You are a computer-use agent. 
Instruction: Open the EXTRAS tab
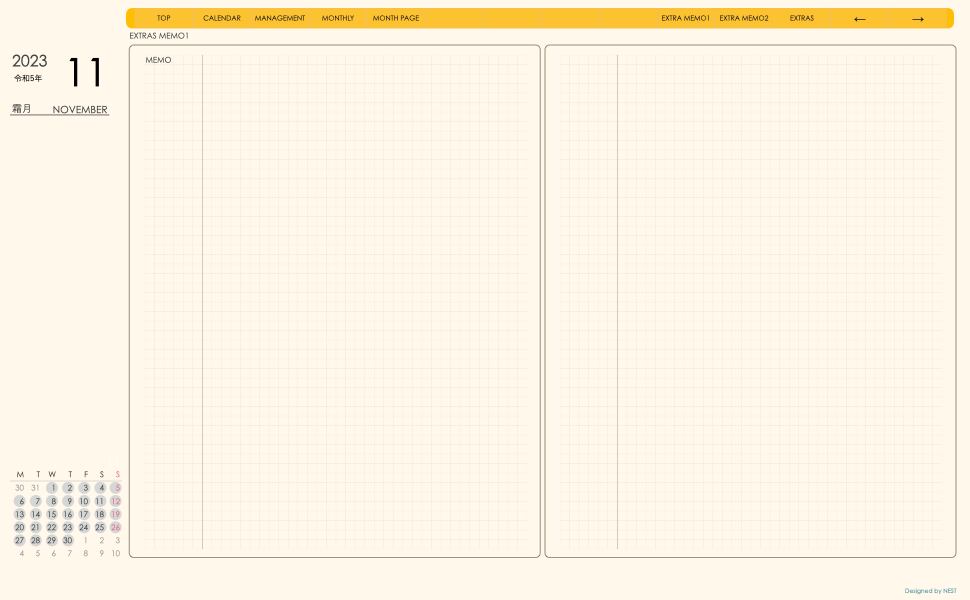(x=802, y=18)
